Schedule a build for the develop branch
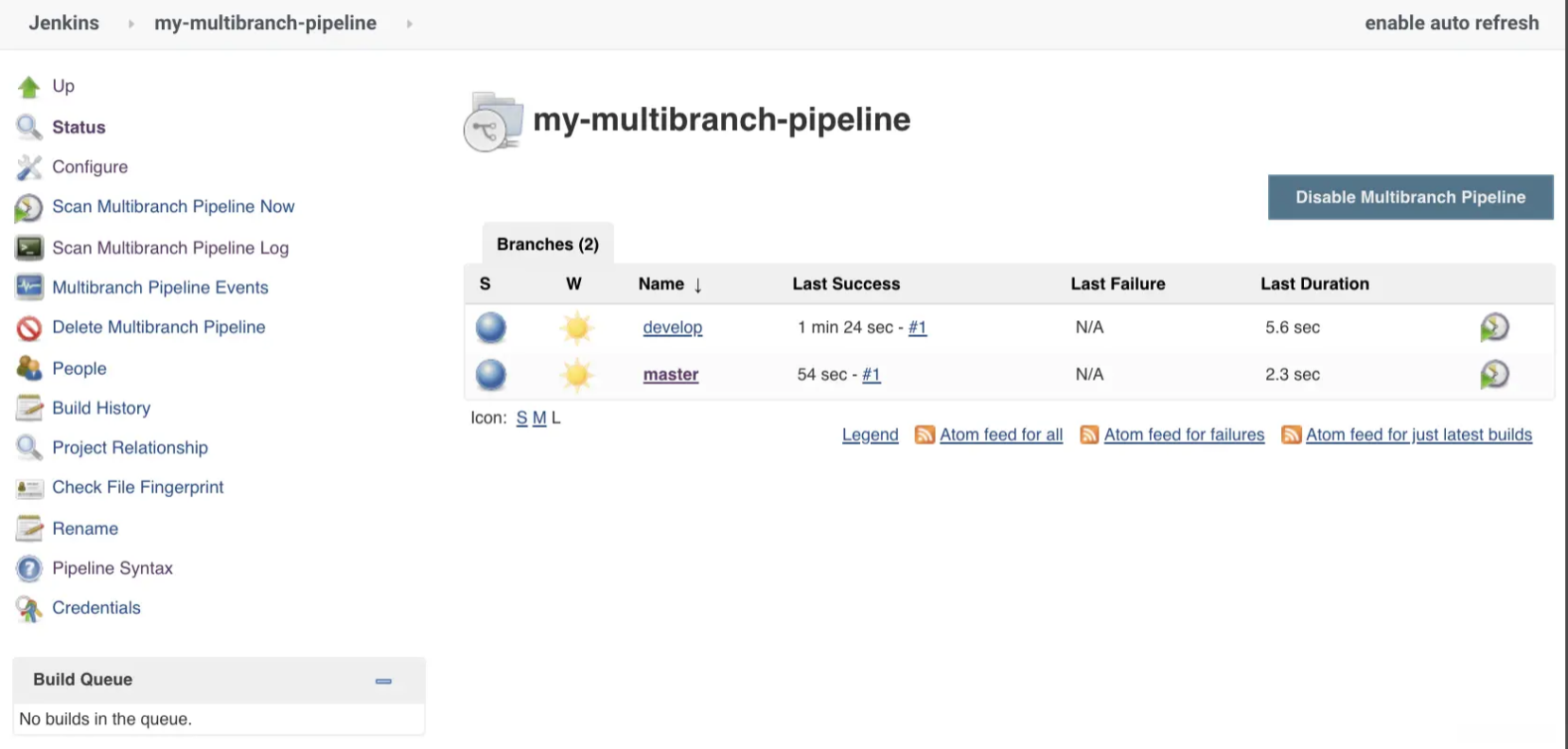This screenshot has width=1568, height=749. (1493, 328)
